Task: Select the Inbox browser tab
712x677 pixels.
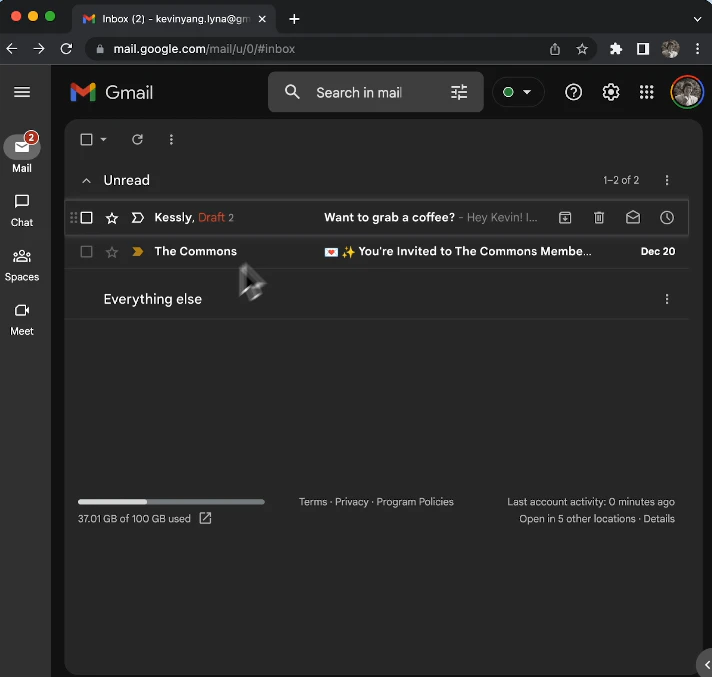Action: 173,19
